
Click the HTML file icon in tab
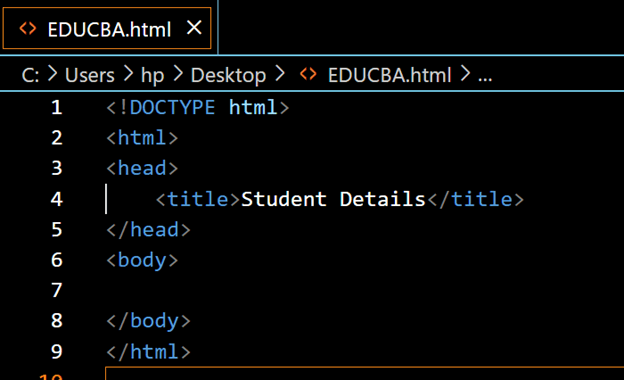click(28, 29)
